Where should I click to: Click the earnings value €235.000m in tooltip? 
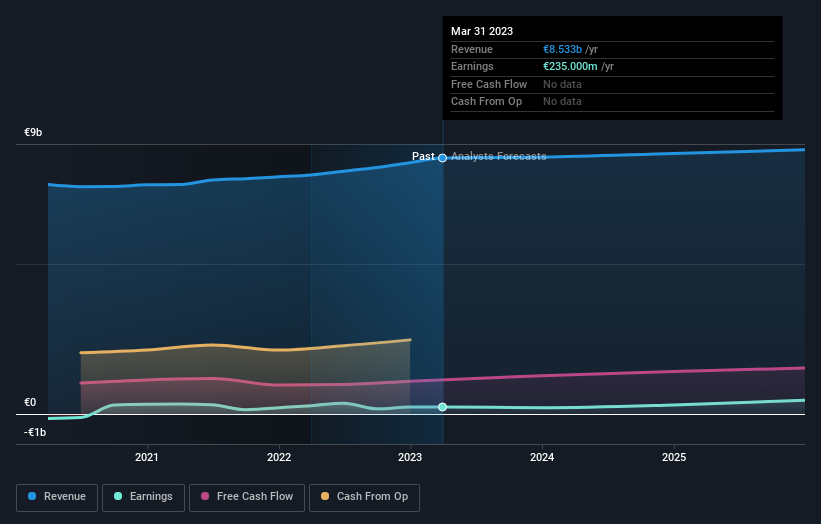pyautogui.click(x=570, y=66)
